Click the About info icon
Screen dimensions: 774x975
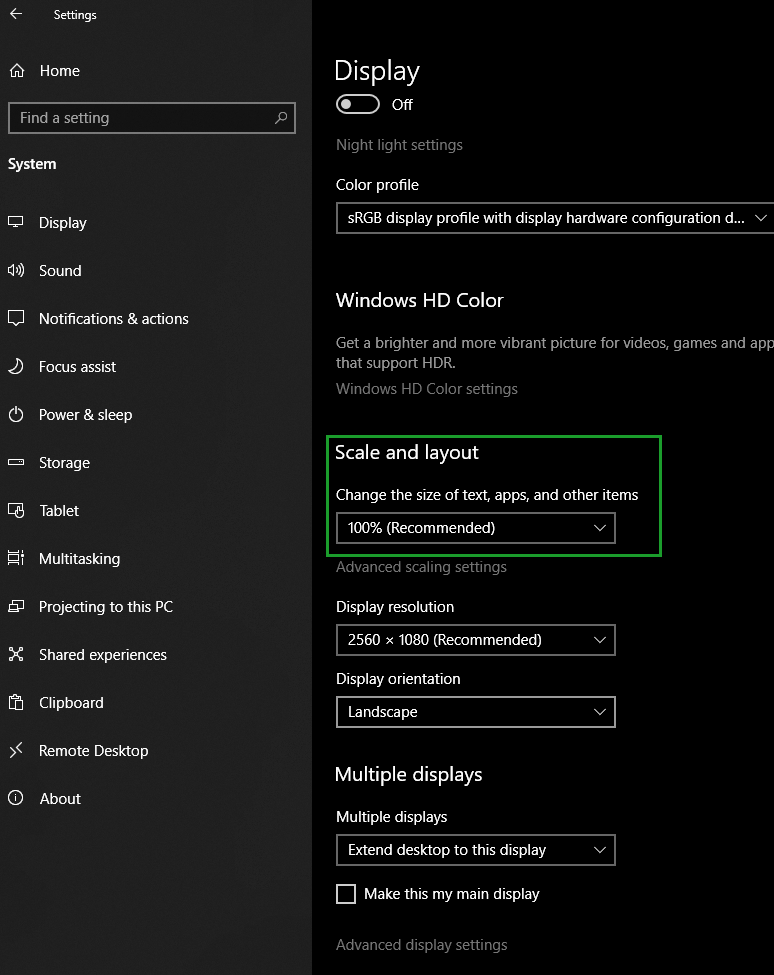(16, 799)
